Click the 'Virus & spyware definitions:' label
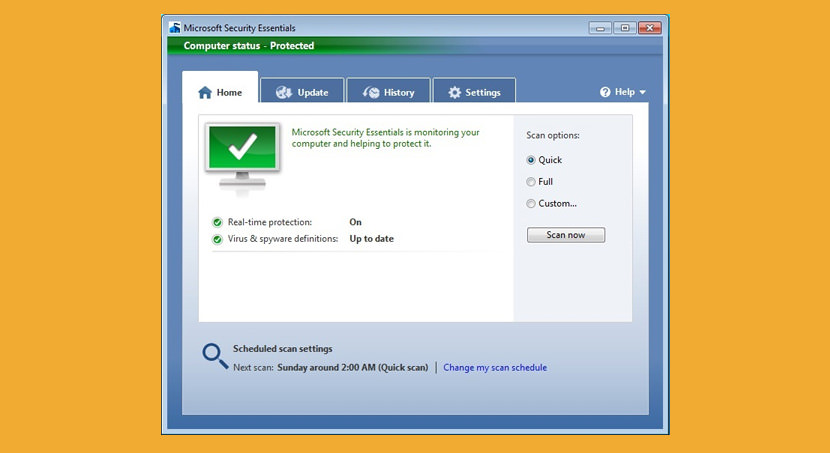Viewport: 830px width, 453px height. point(283,239)
